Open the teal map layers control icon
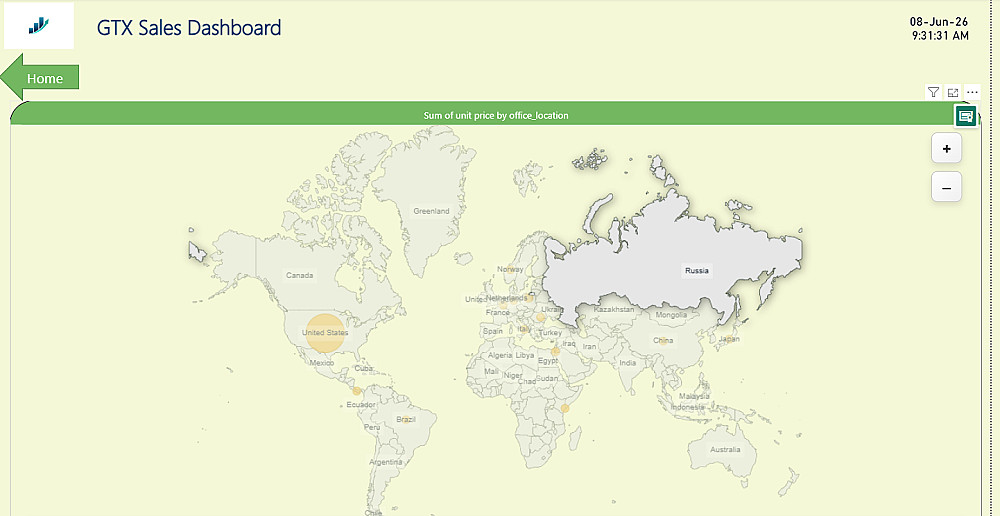This screenshot has height=516, width=1000. tap(966, 116)
